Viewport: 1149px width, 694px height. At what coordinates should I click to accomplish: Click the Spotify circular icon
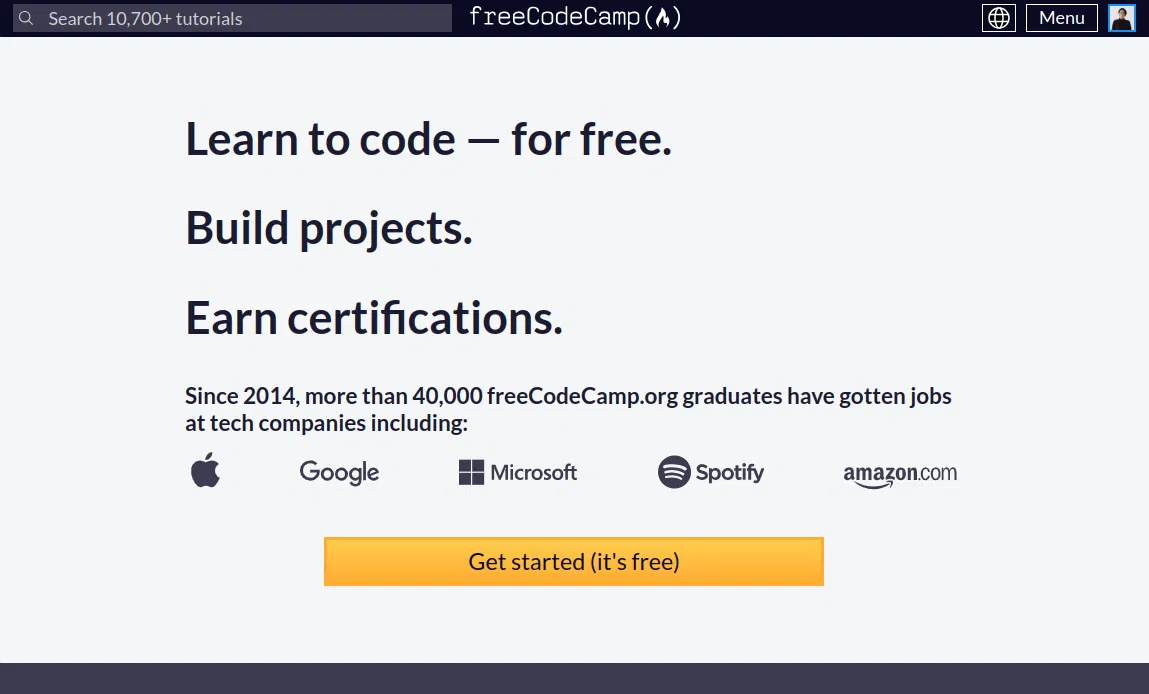click(x=674, y=472)
